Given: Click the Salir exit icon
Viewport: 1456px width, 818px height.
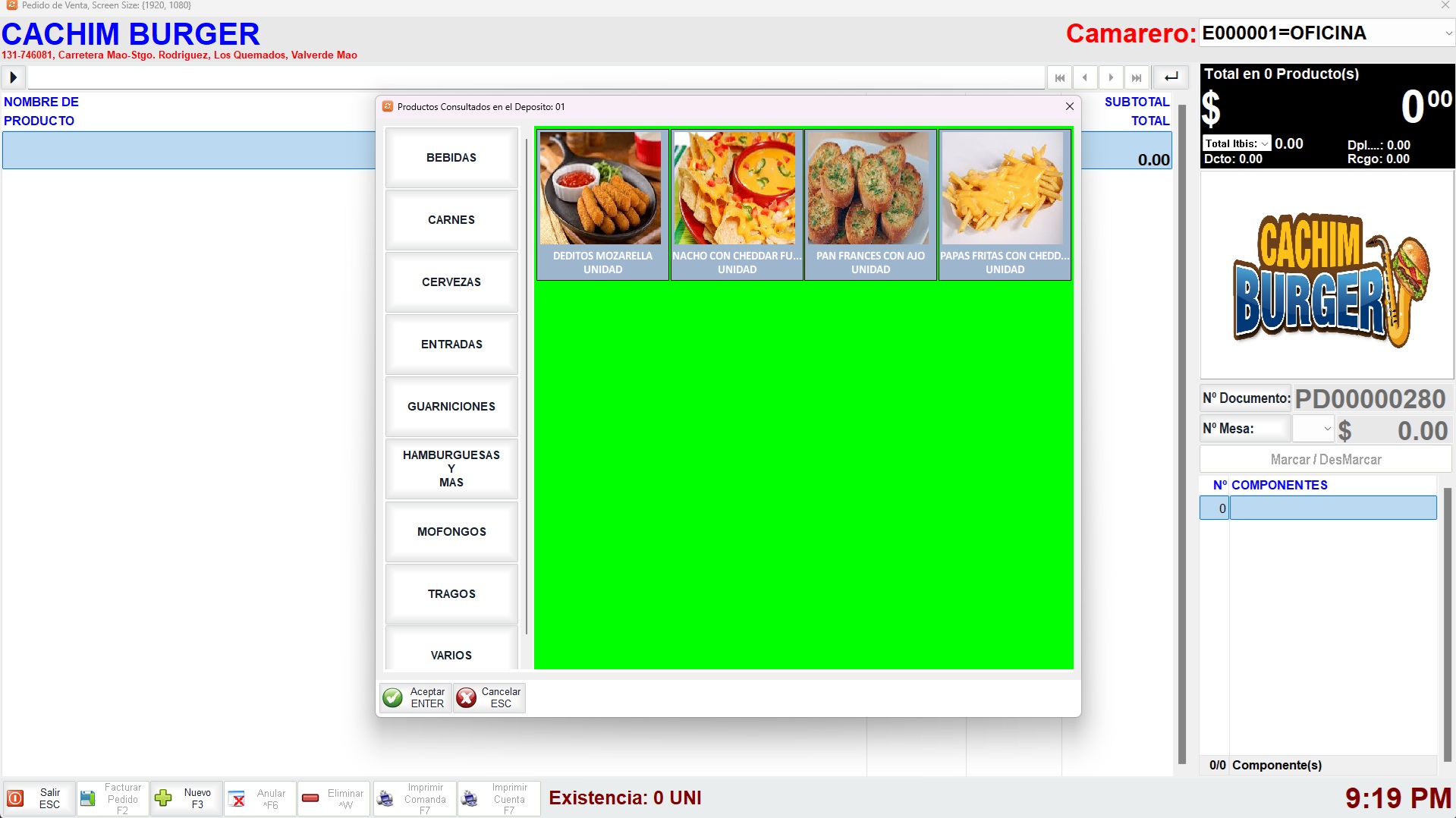Looking at the screenshot, I should click(x=15, y=798).
